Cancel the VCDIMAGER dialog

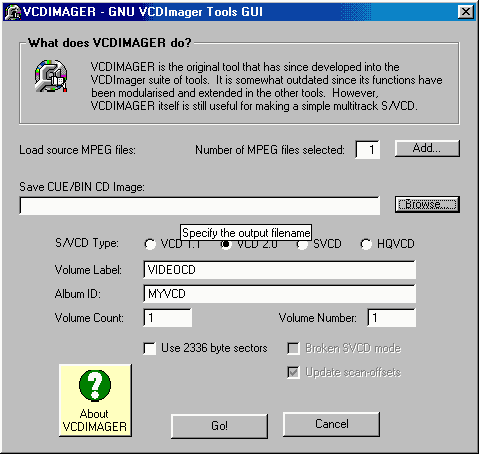(x=331, y=424)
